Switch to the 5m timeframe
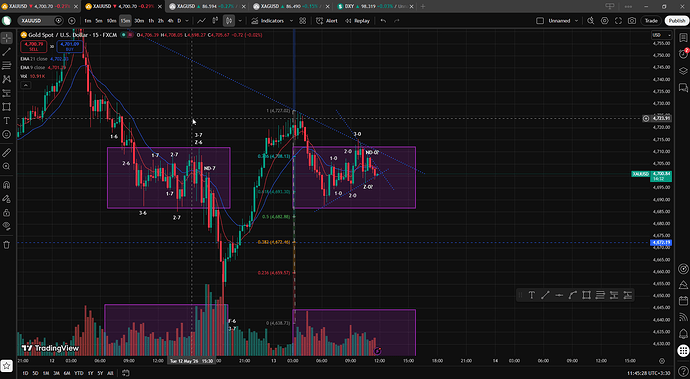 click(99, 21)
